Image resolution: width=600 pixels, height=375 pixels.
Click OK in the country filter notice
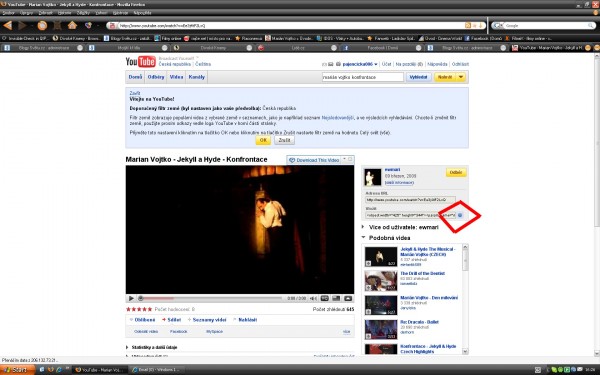tap(263, 140)
